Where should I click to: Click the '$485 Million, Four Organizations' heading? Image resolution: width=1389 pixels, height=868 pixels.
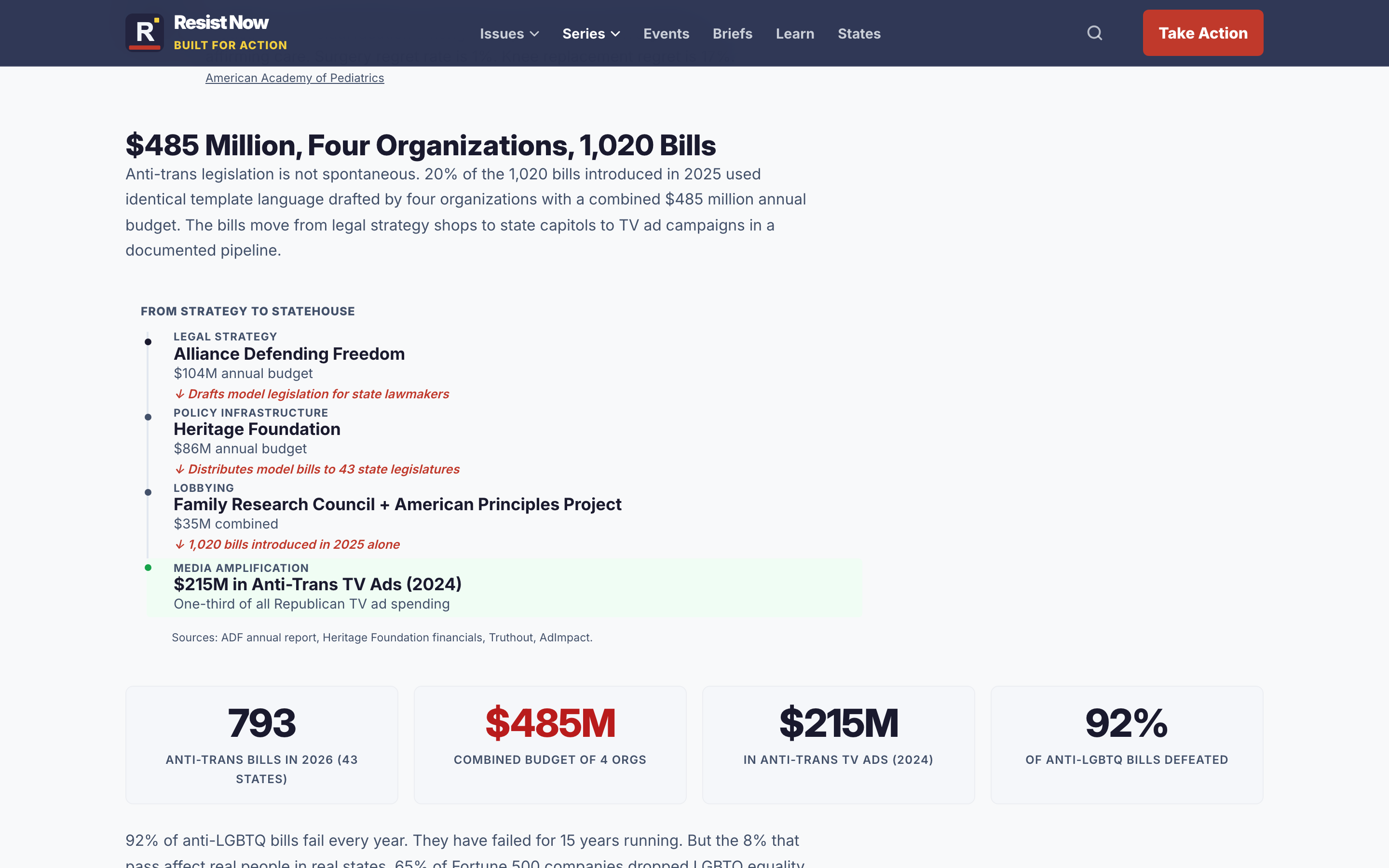coord(421,145)
